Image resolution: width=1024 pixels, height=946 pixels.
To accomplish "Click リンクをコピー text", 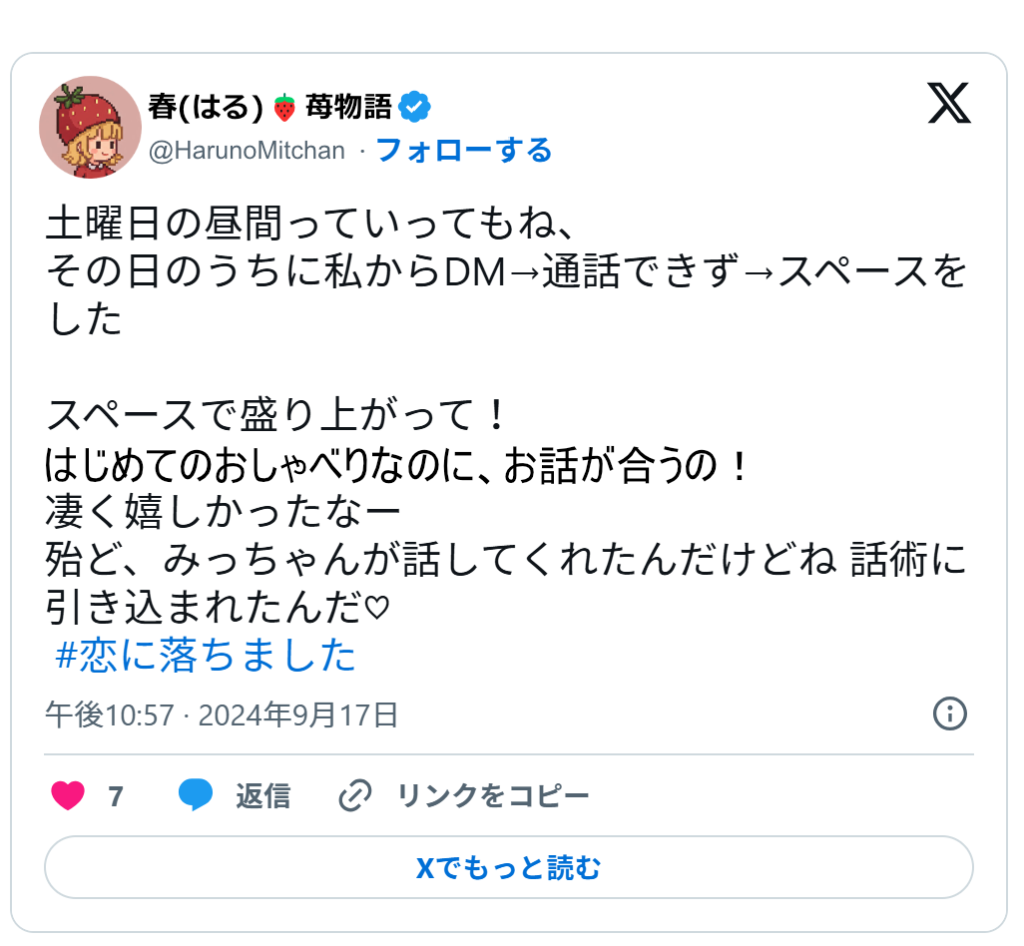I will (x=493, y=796).
